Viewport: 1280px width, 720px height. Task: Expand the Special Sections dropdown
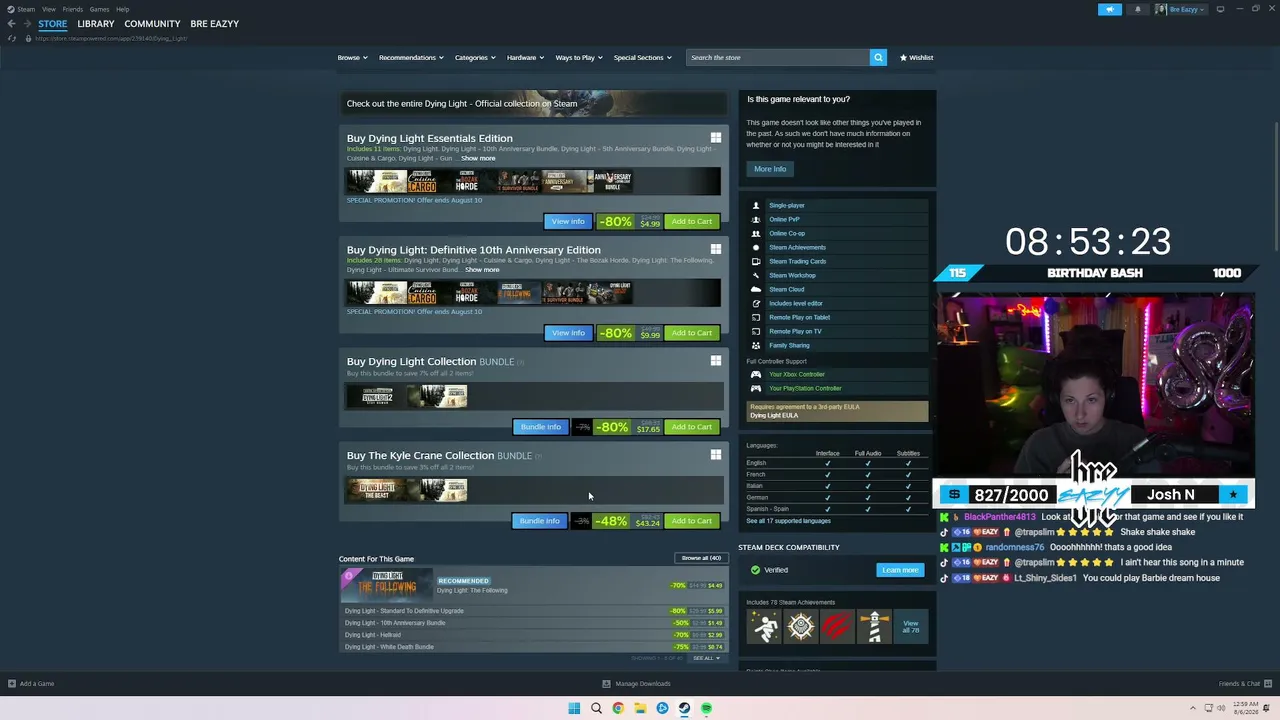(642, 58)
